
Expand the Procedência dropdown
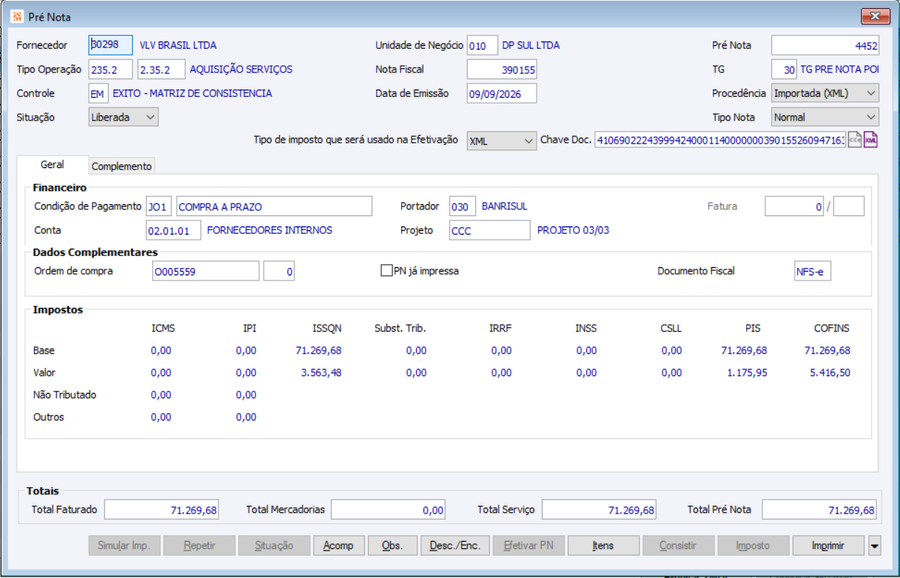coord(825,93)
